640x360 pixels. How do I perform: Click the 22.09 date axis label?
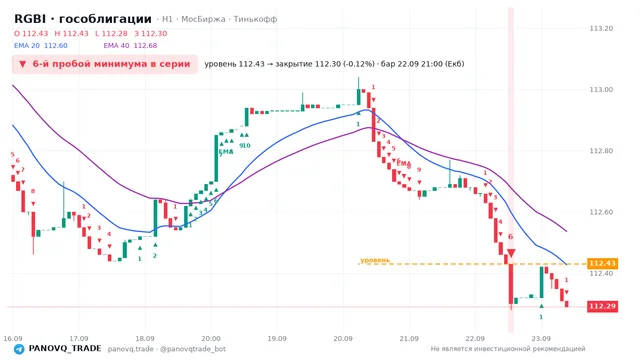coord(475,339)
